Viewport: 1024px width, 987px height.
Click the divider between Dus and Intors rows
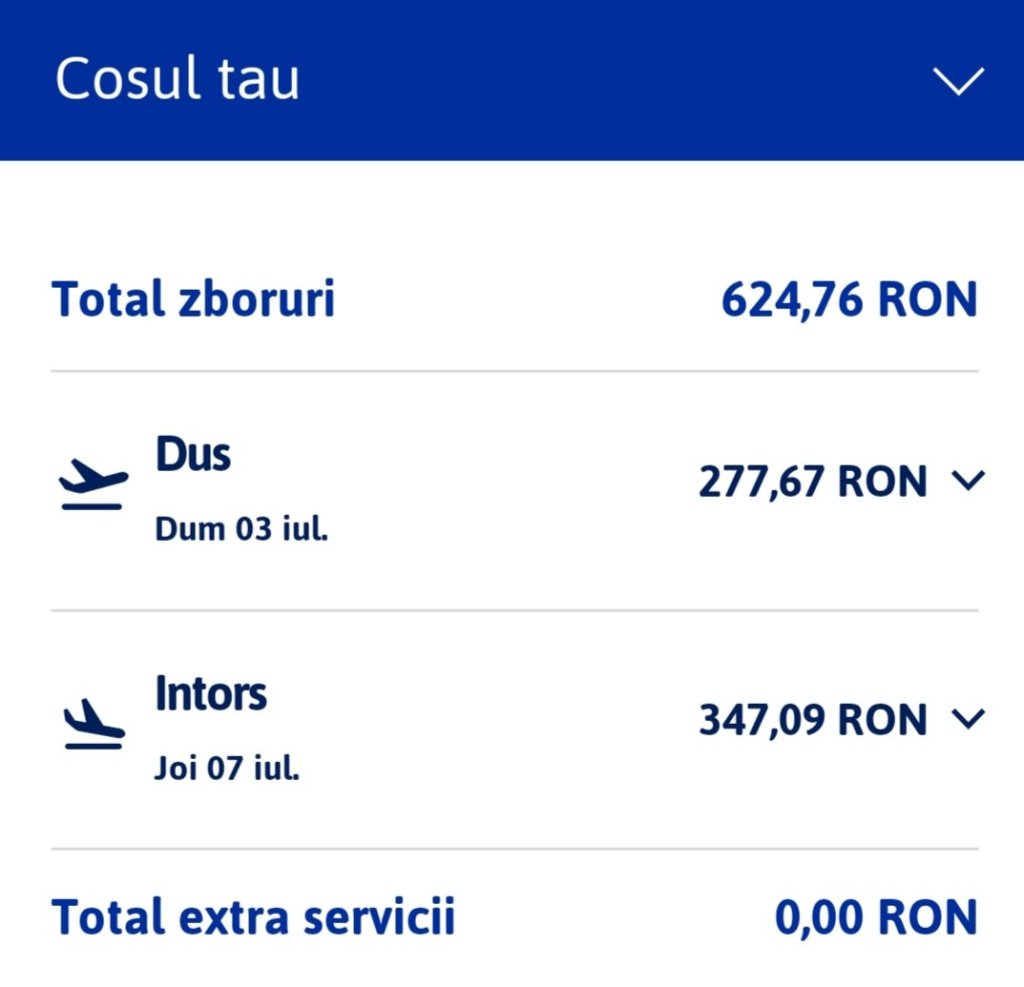[514, 610]
